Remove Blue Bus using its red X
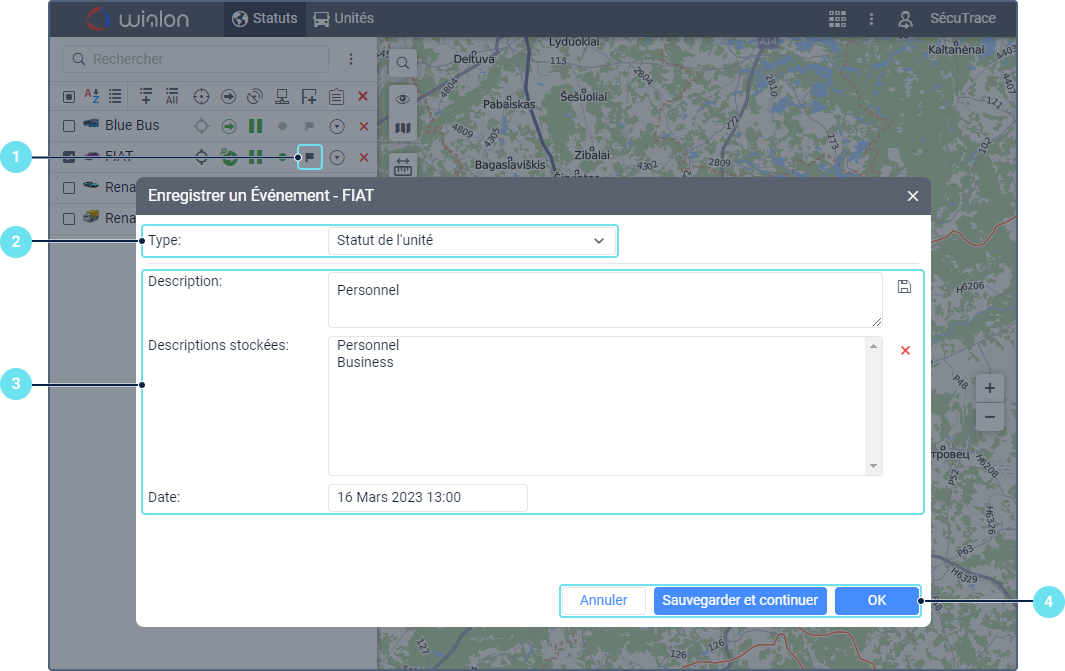Screen dimensions: 1065x671 click(x=363, y=126)
